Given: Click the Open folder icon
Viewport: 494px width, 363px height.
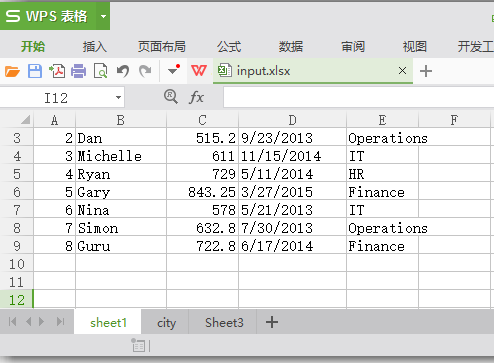Looking at the screenshot, I should click(x=12, y=71).
